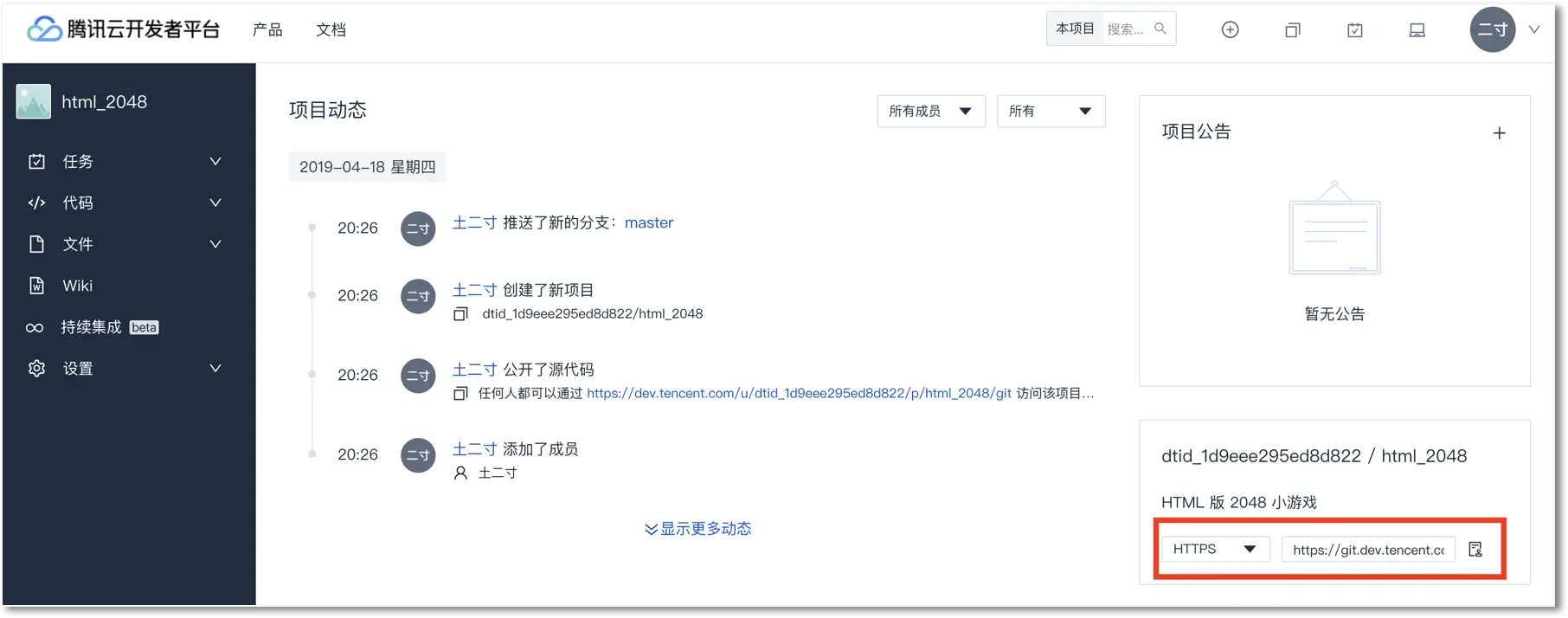Open the 产品 menu
Image resolution: width=1568 pixels, height=618 pixels.
tap(267, 29)
